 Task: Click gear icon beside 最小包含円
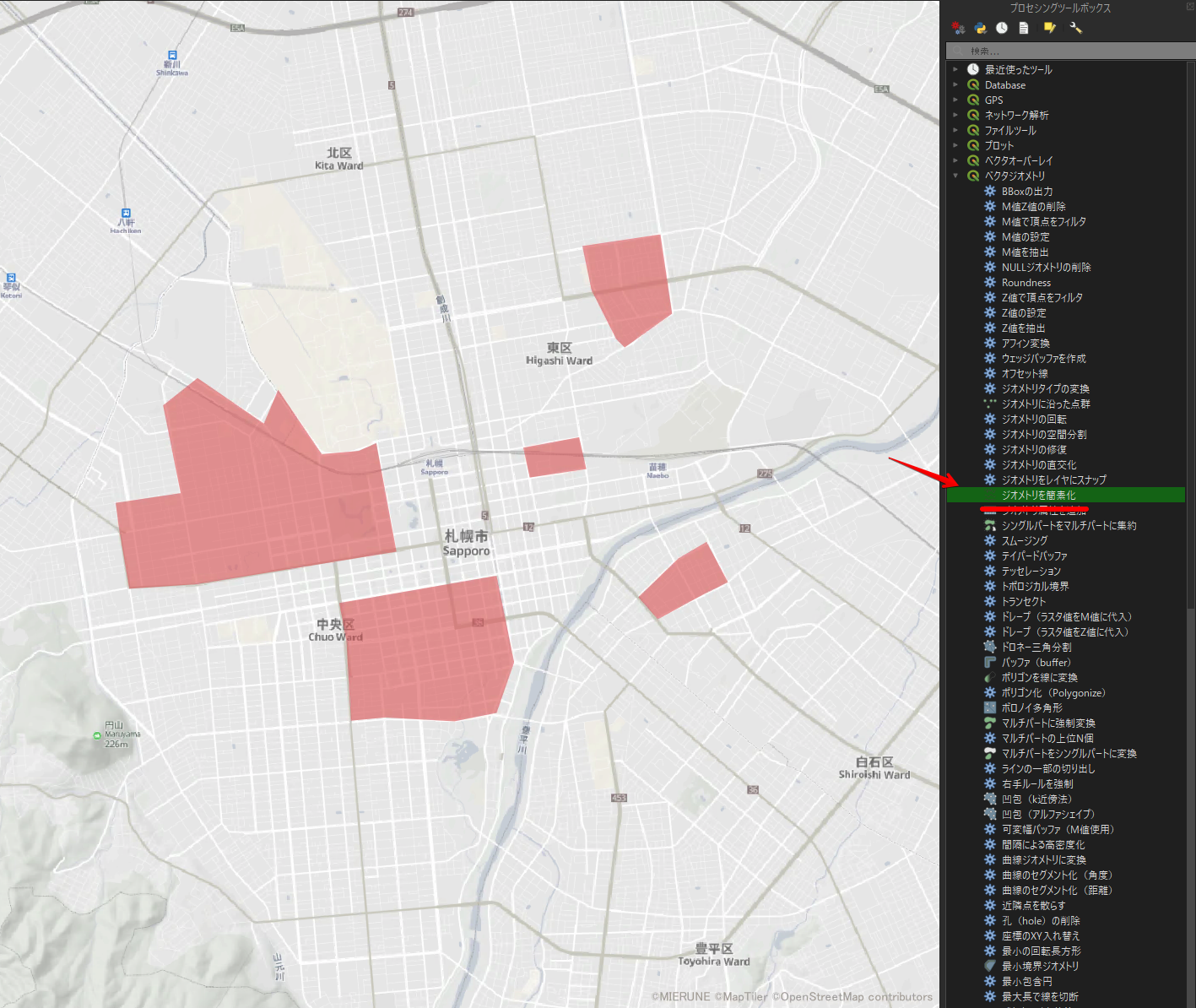(990, 981)
